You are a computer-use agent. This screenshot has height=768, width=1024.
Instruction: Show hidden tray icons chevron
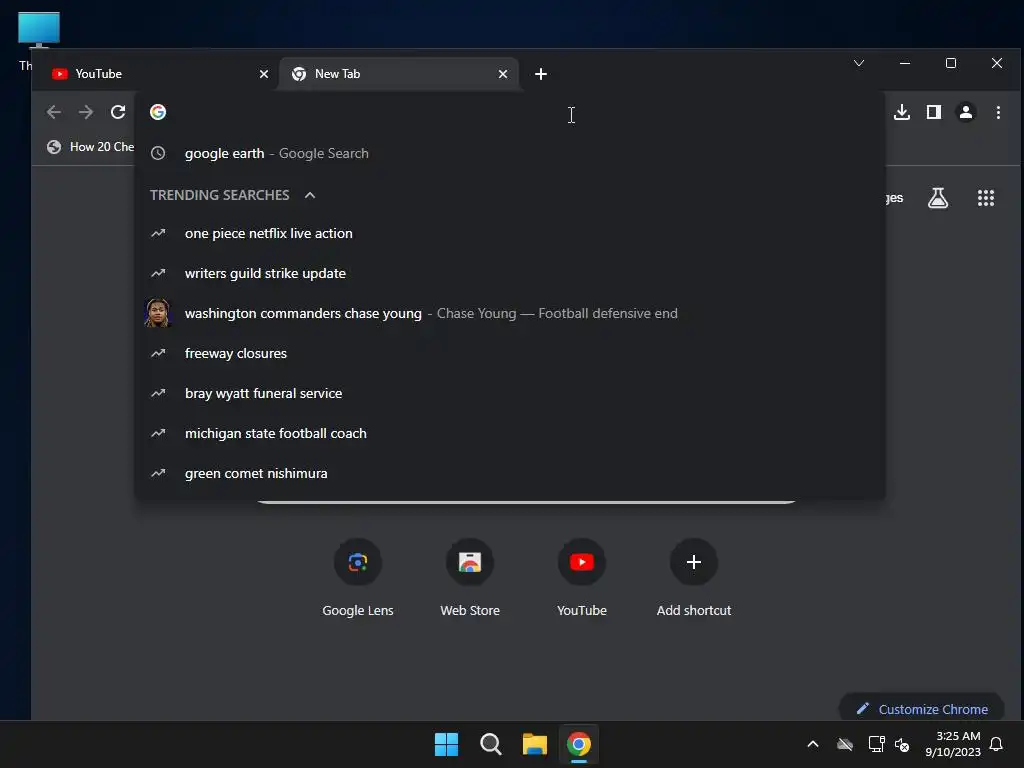point(813,744)
